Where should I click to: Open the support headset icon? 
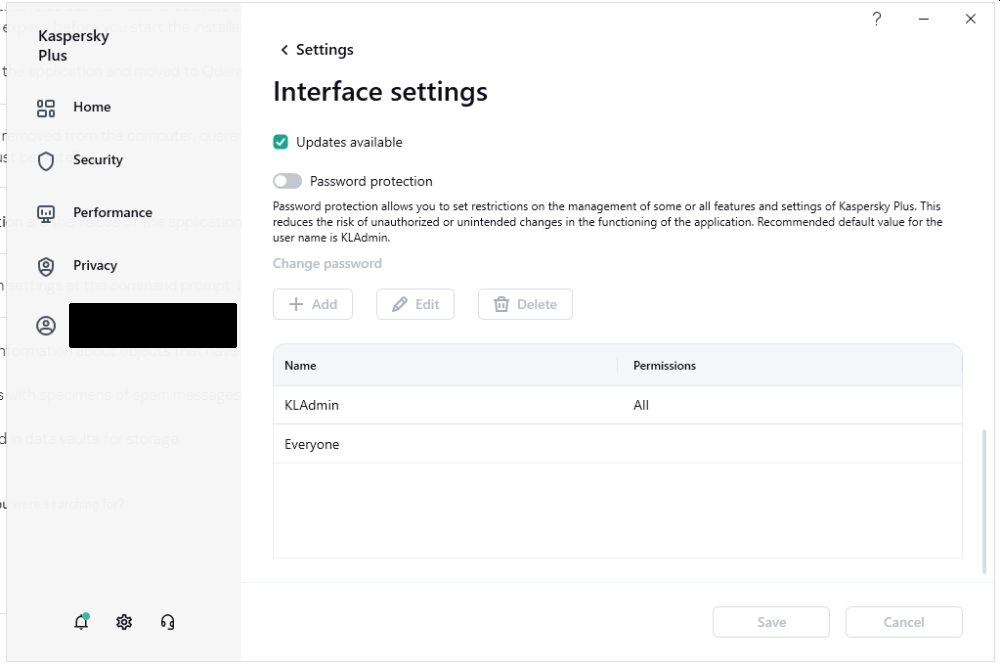coord(167,622)
